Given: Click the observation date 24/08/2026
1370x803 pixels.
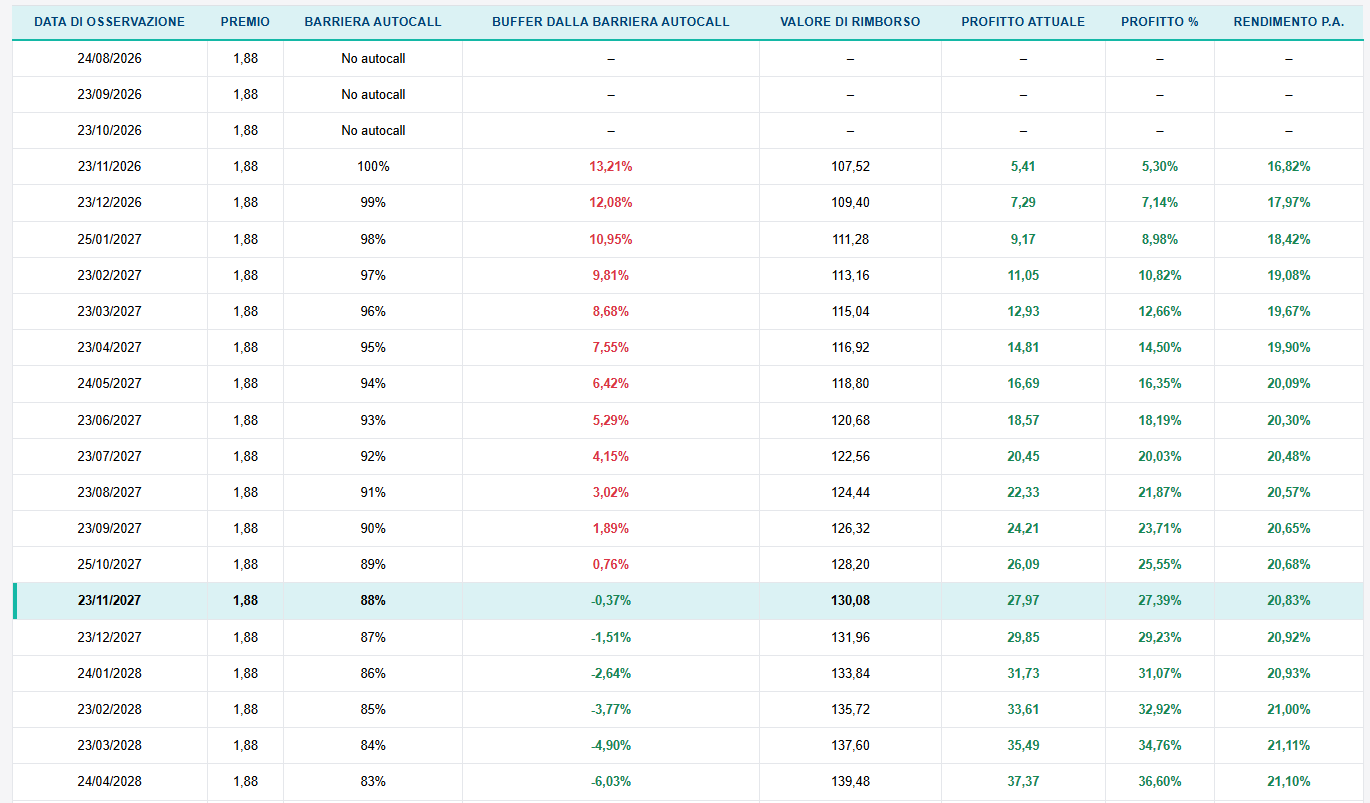Looking at the screenshot, I should pos(109,58).
